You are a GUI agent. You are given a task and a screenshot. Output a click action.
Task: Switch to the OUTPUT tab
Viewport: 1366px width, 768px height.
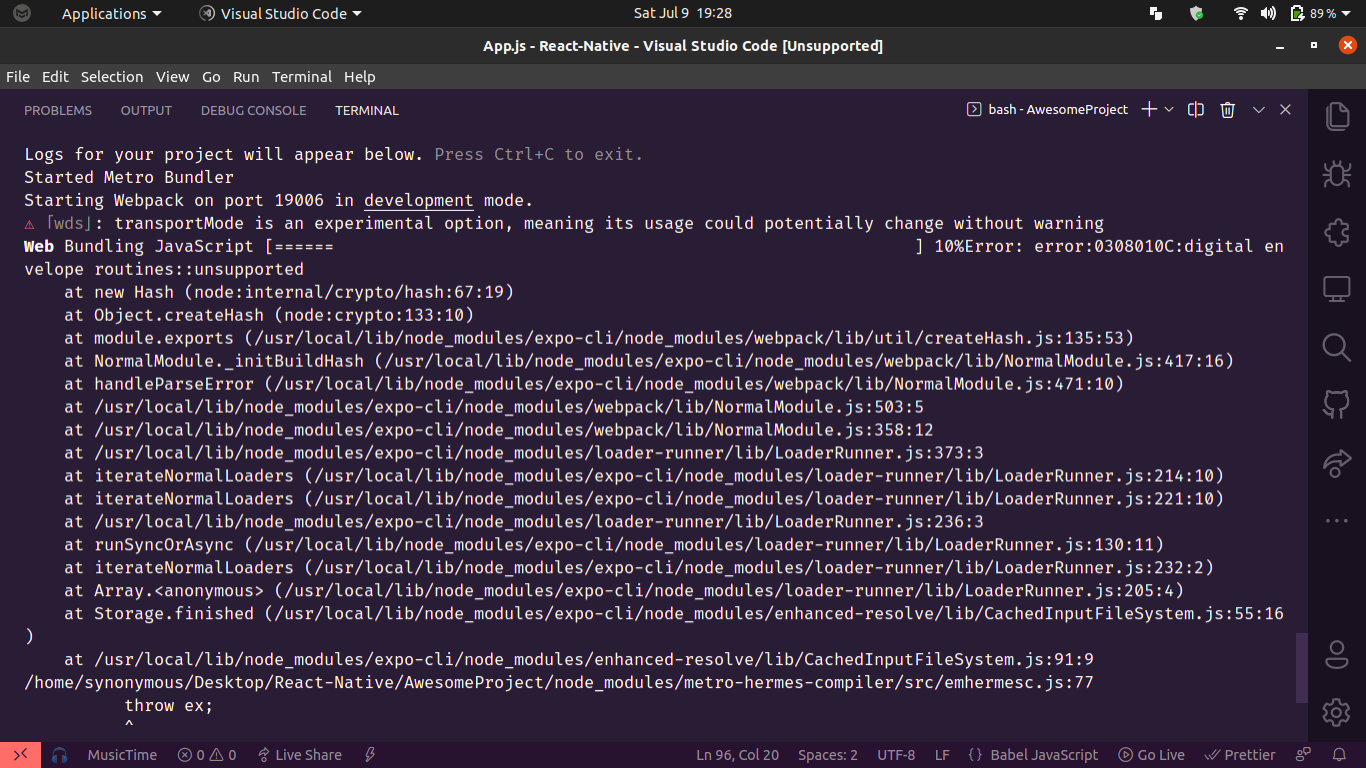coord(146,110)
